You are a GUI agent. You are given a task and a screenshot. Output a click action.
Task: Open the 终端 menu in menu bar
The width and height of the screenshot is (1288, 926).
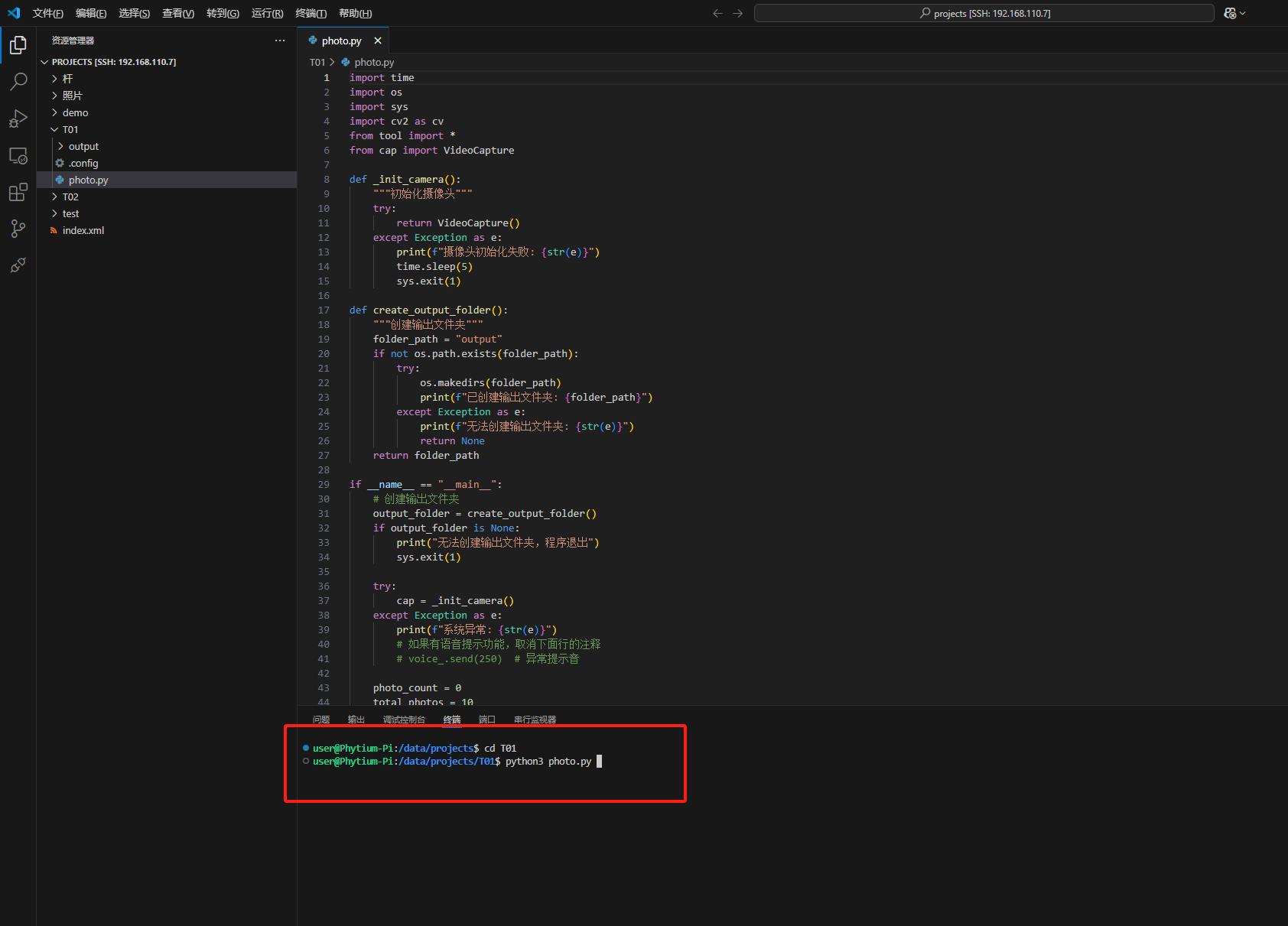[311, 13]
